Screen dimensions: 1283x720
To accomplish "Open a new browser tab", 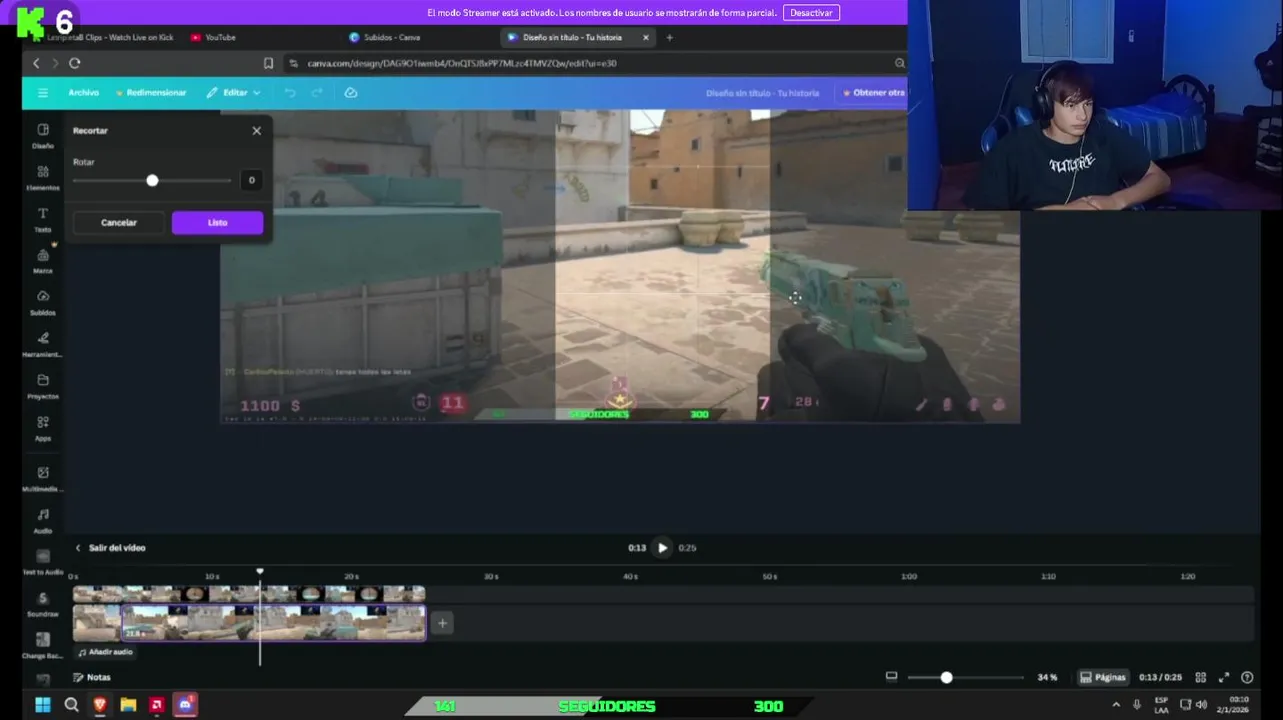I will pyautogui.click(x=670, y=38).
